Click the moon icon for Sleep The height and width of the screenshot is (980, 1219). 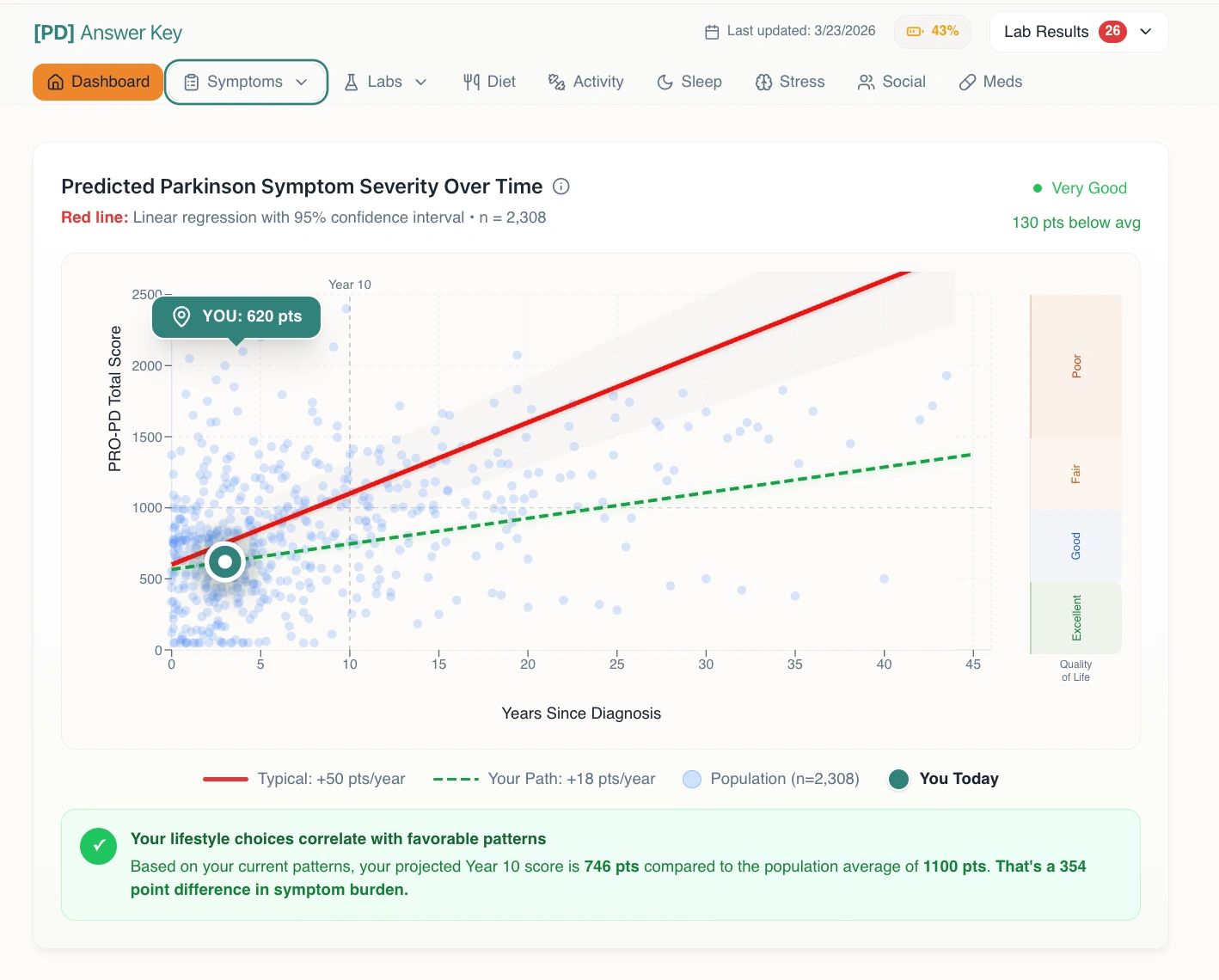click(665, 83)
